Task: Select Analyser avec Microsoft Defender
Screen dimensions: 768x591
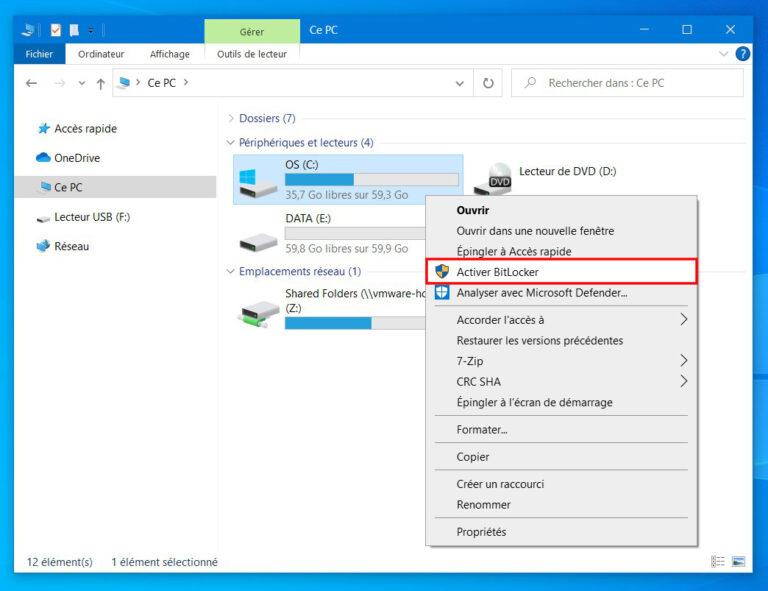Action: [541, 293]
